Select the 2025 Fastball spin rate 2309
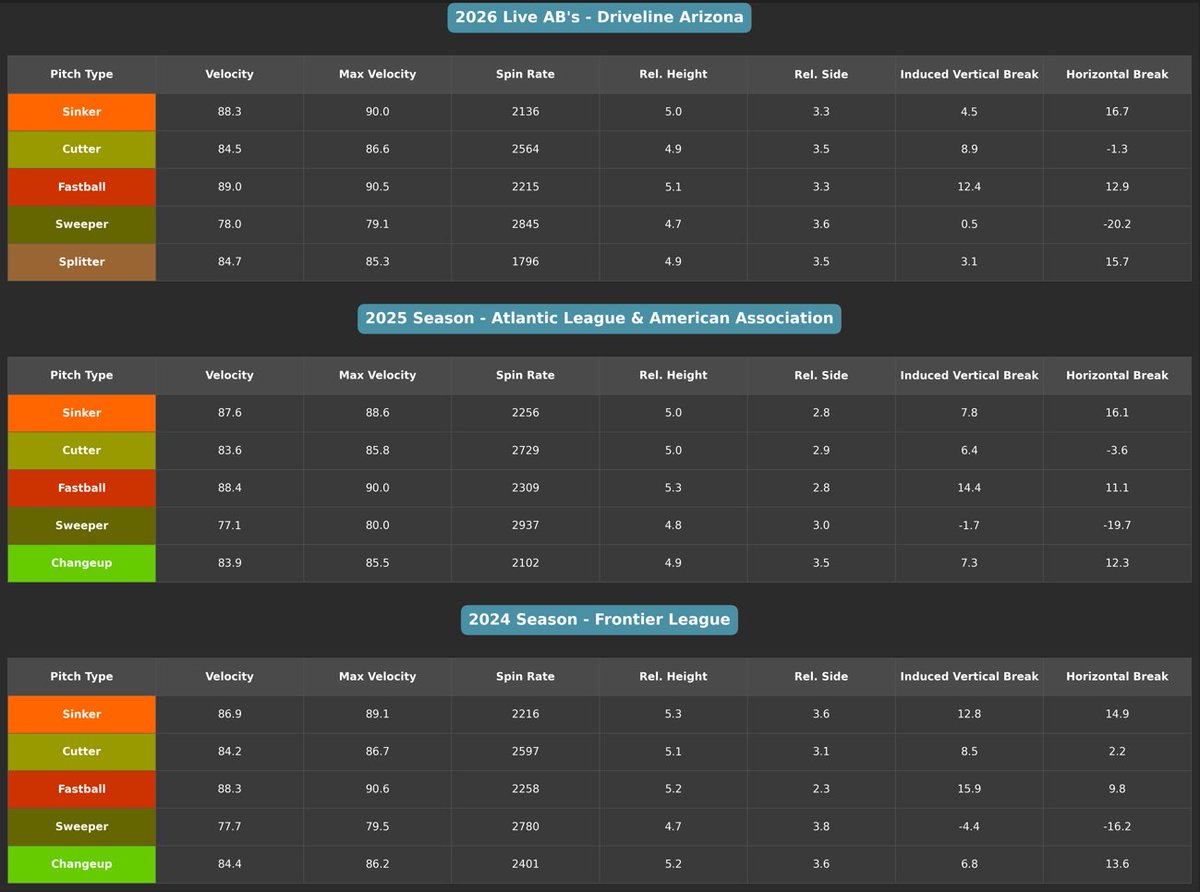 coord(525,488)
